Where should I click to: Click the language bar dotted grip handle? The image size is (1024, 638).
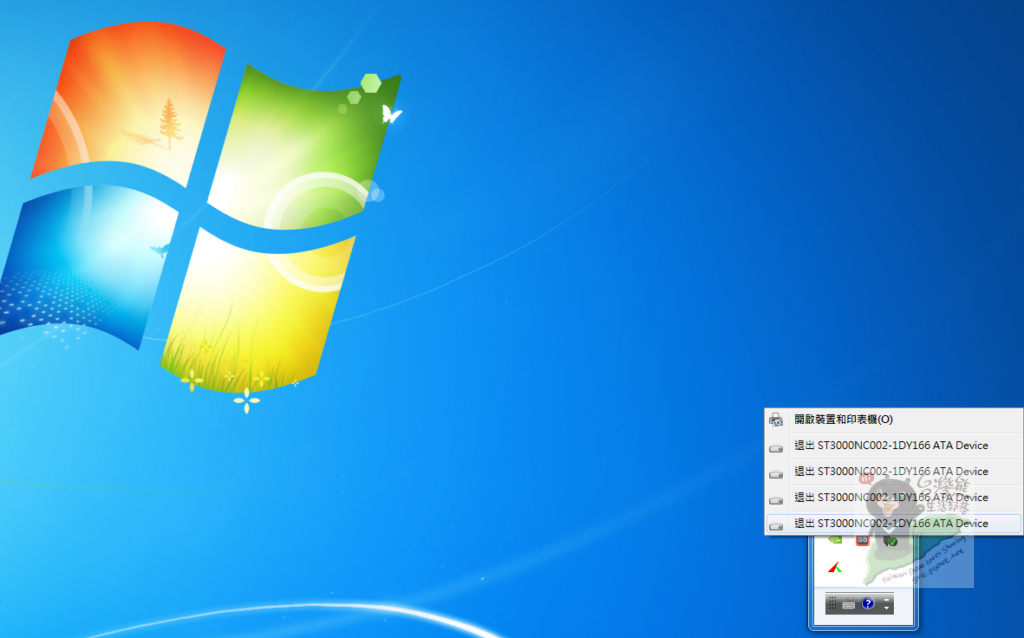point(832,604)
